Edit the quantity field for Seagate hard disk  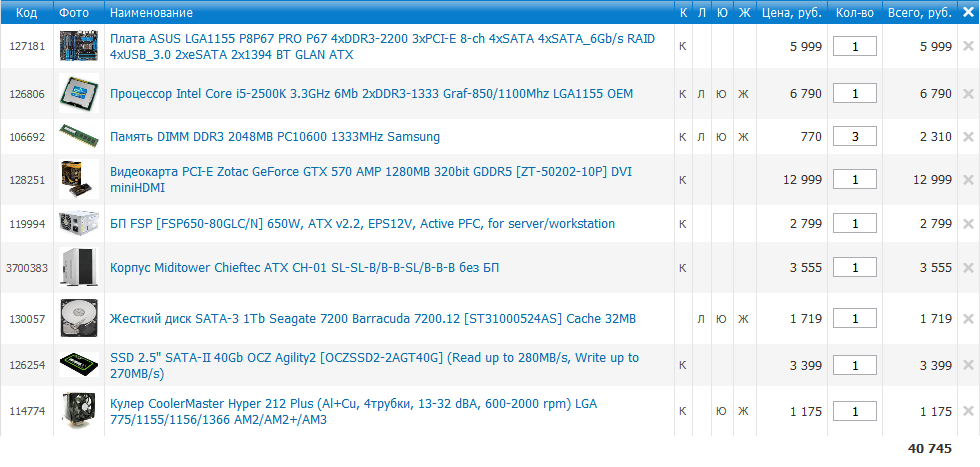855,319
